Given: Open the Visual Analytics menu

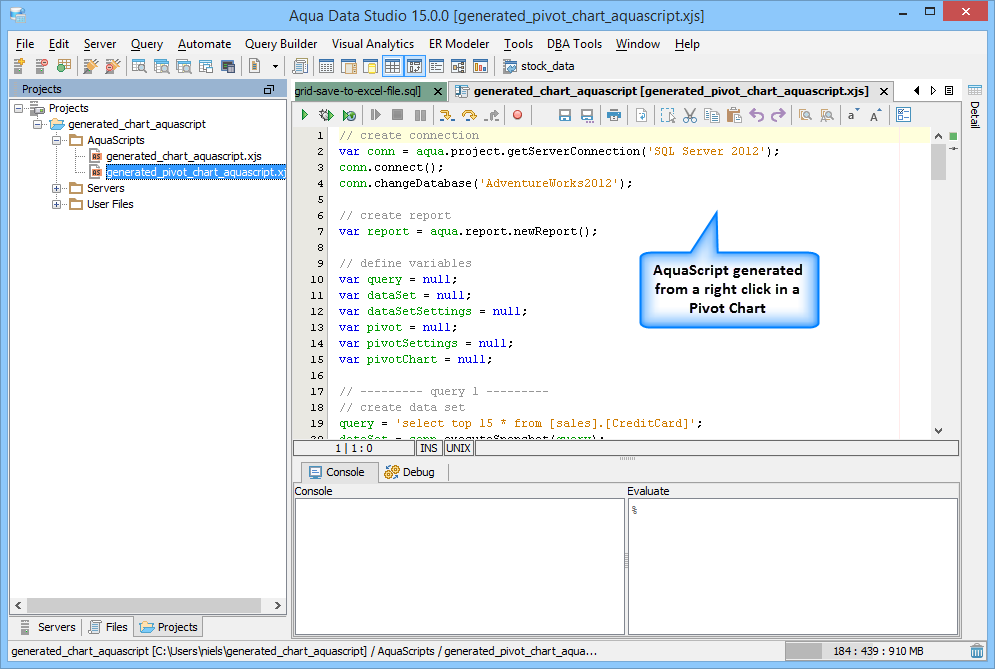Looking at the screenshot, I should [372, 44].
